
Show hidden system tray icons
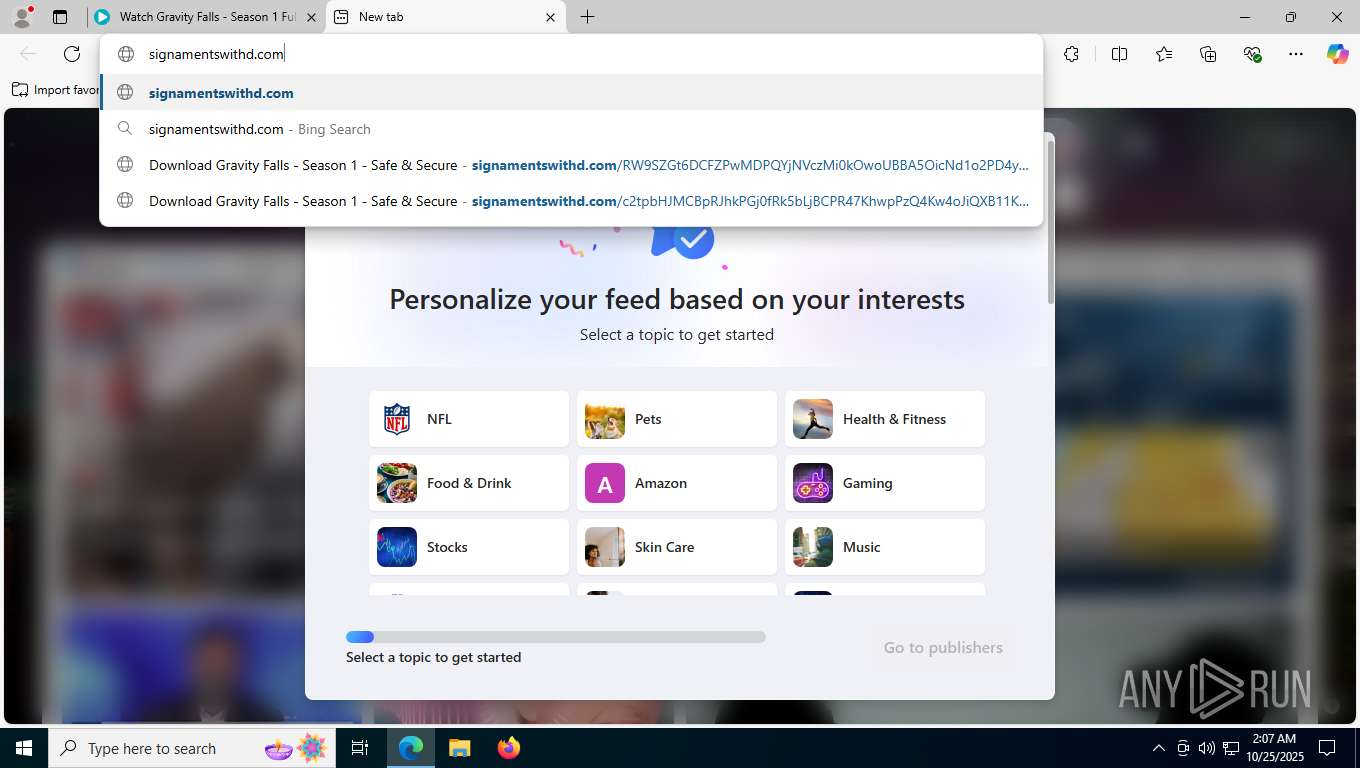point(1158,748)
